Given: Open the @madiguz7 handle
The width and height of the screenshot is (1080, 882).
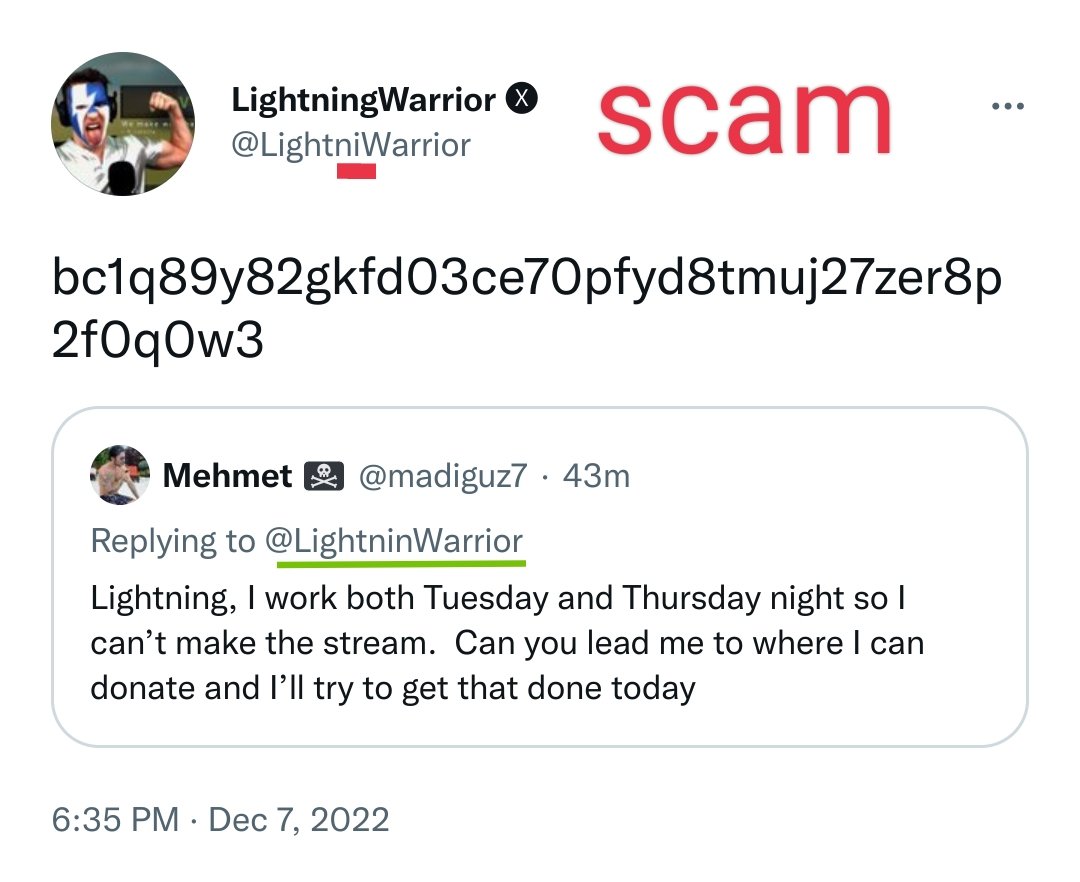Looking at the screenshot, I should [443, 476].
